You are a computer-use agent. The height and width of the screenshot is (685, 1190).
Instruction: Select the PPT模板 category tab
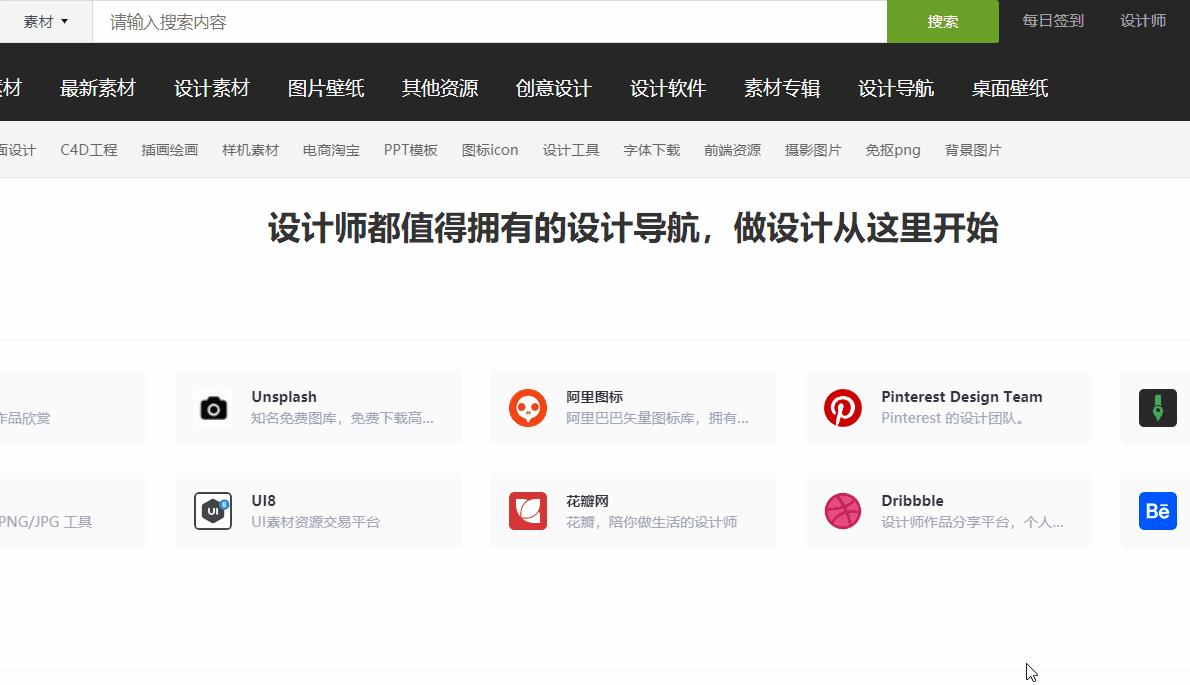pos(410,149)
